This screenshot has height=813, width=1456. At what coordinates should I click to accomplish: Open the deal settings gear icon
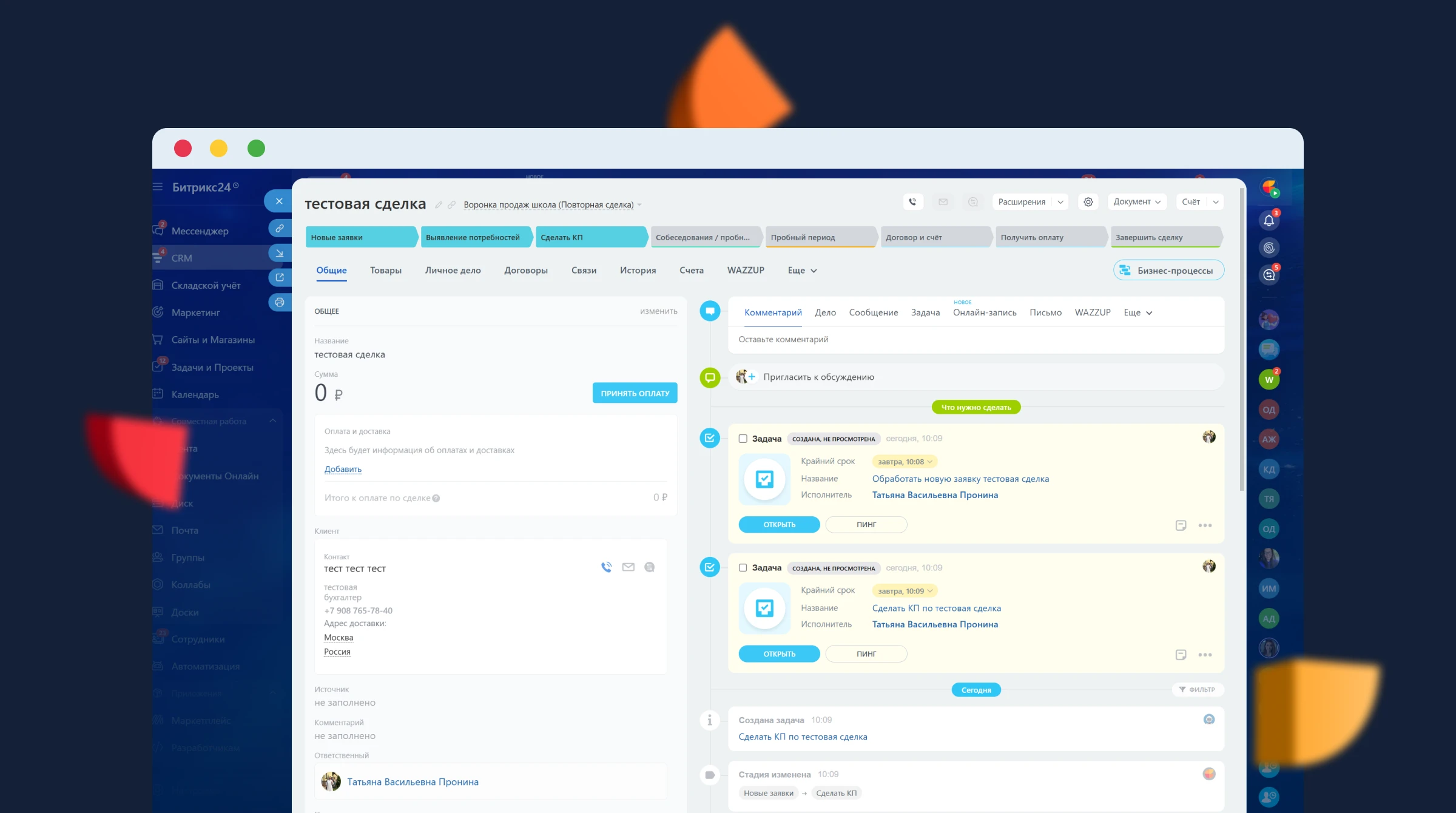(x=1088, y=202)
